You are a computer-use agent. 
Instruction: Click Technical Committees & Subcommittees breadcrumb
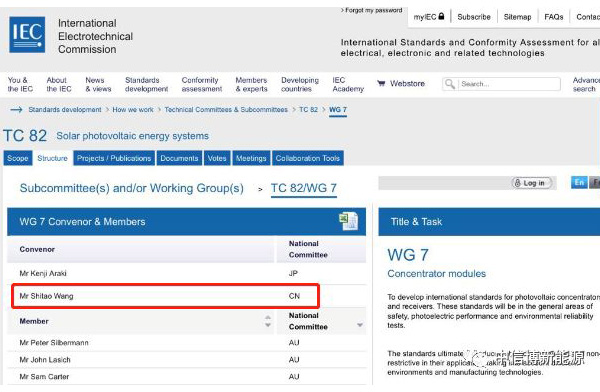(226, 109)
